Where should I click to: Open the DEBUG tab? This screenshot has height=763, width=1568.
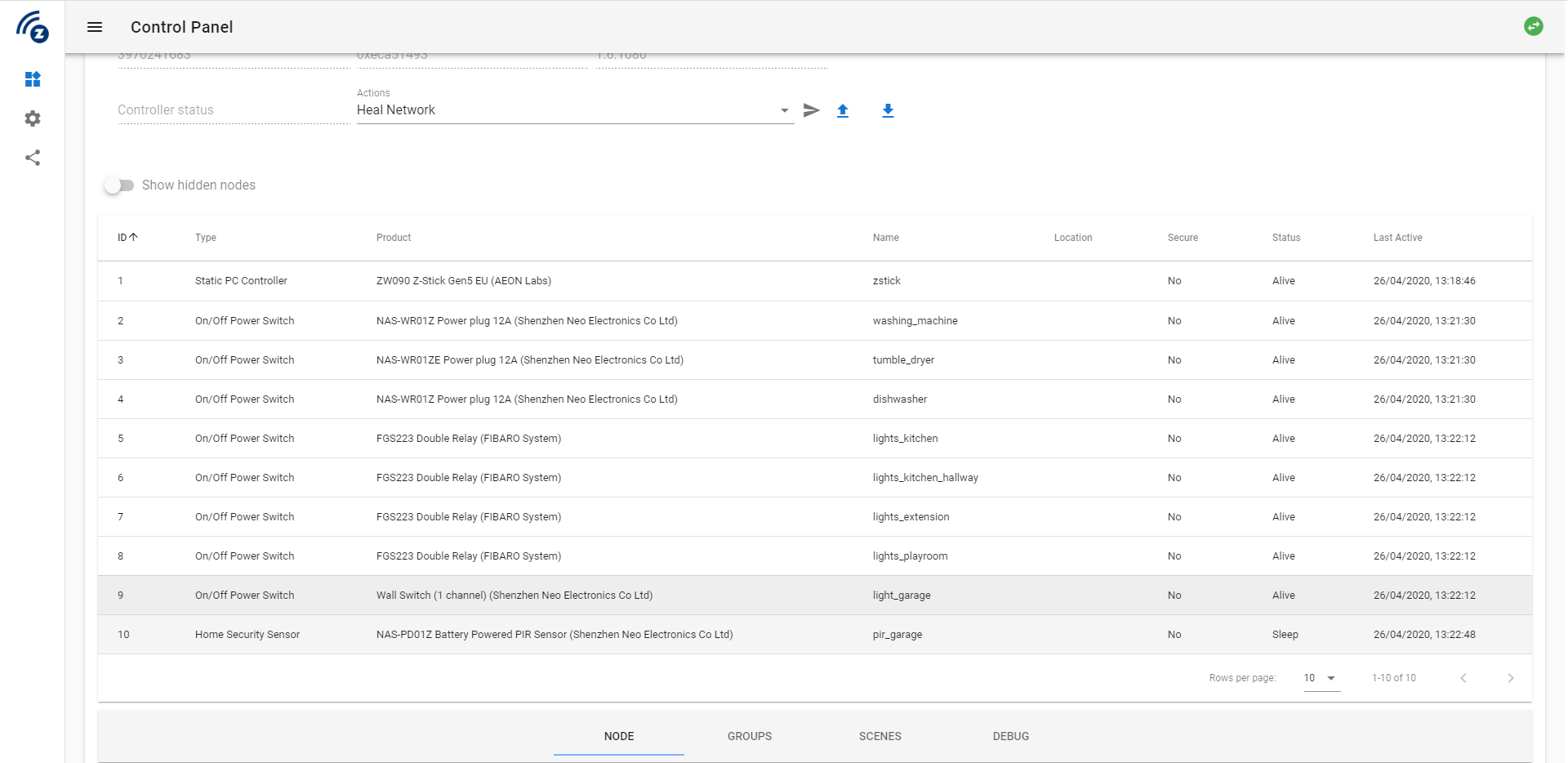(x=1011, y=736)
